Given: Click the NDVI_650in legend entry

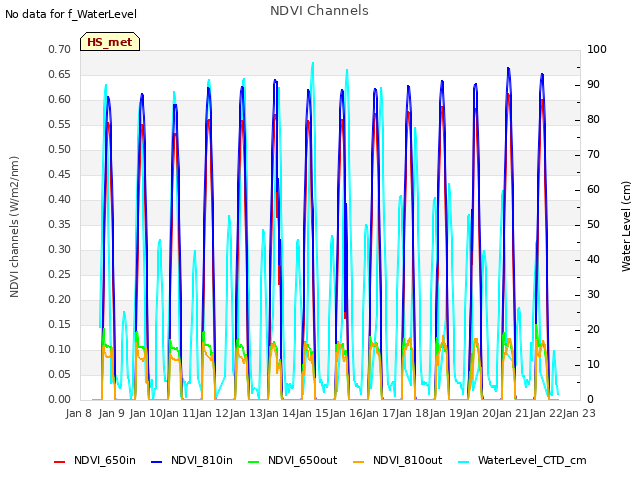Looking at the screenshot, I should click(x=95, y=460).
